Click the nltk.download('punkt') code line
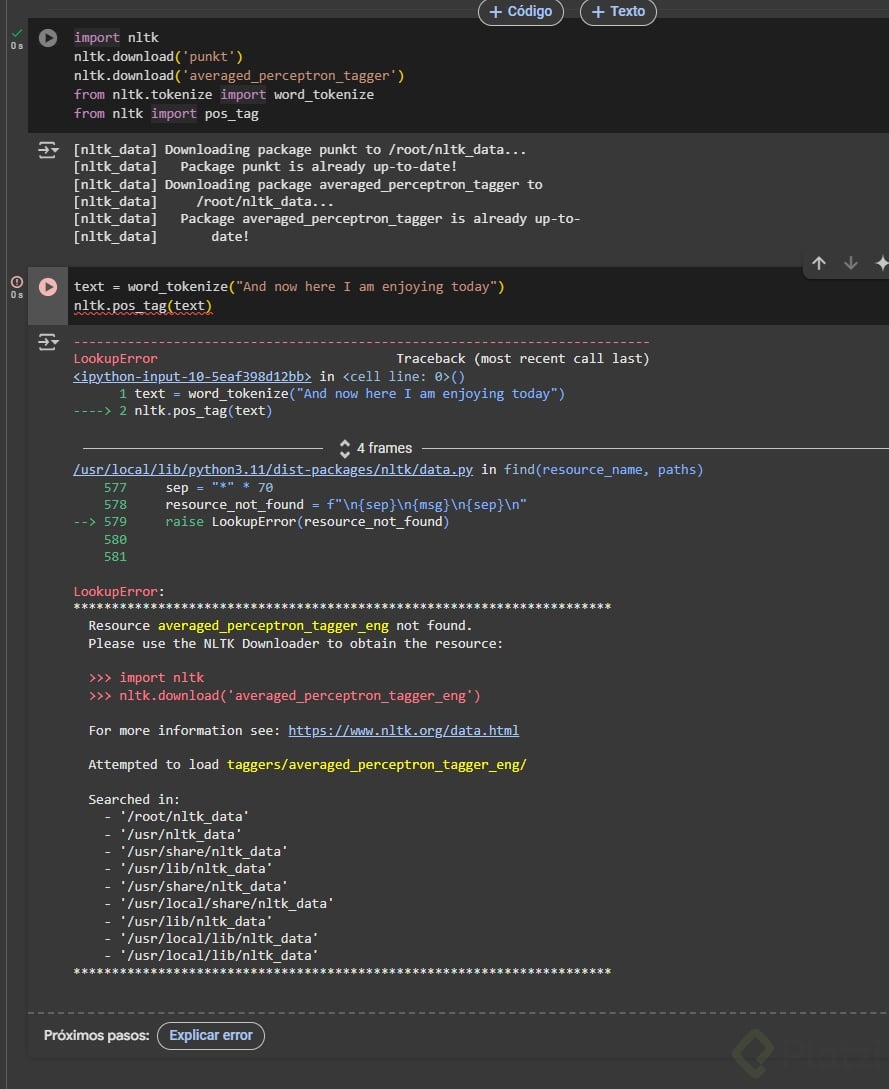 (x=158, y=57)
